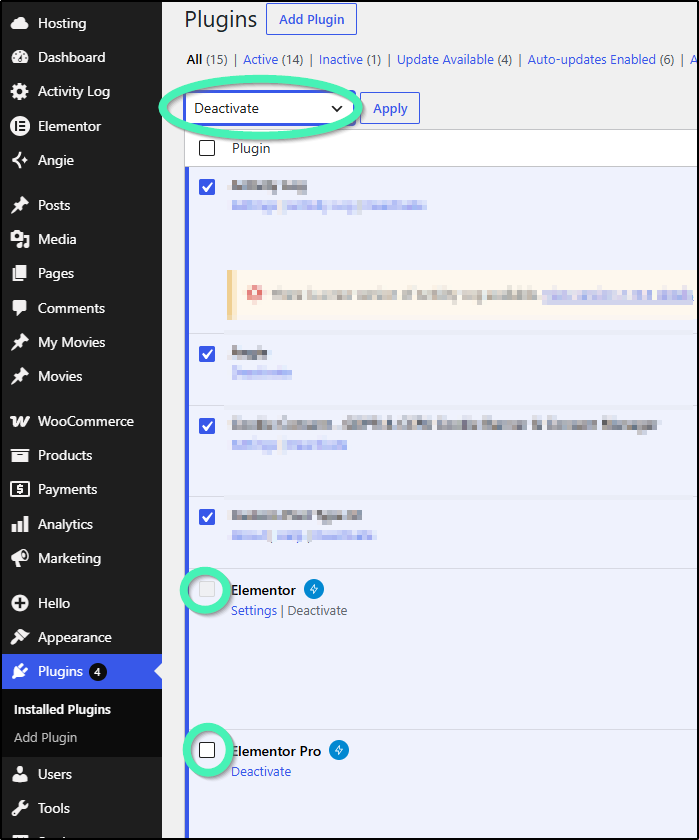This screenshot has width=699, height=840.
Task: Filter plugins by Inactive
Action: [x=341, y=59]
